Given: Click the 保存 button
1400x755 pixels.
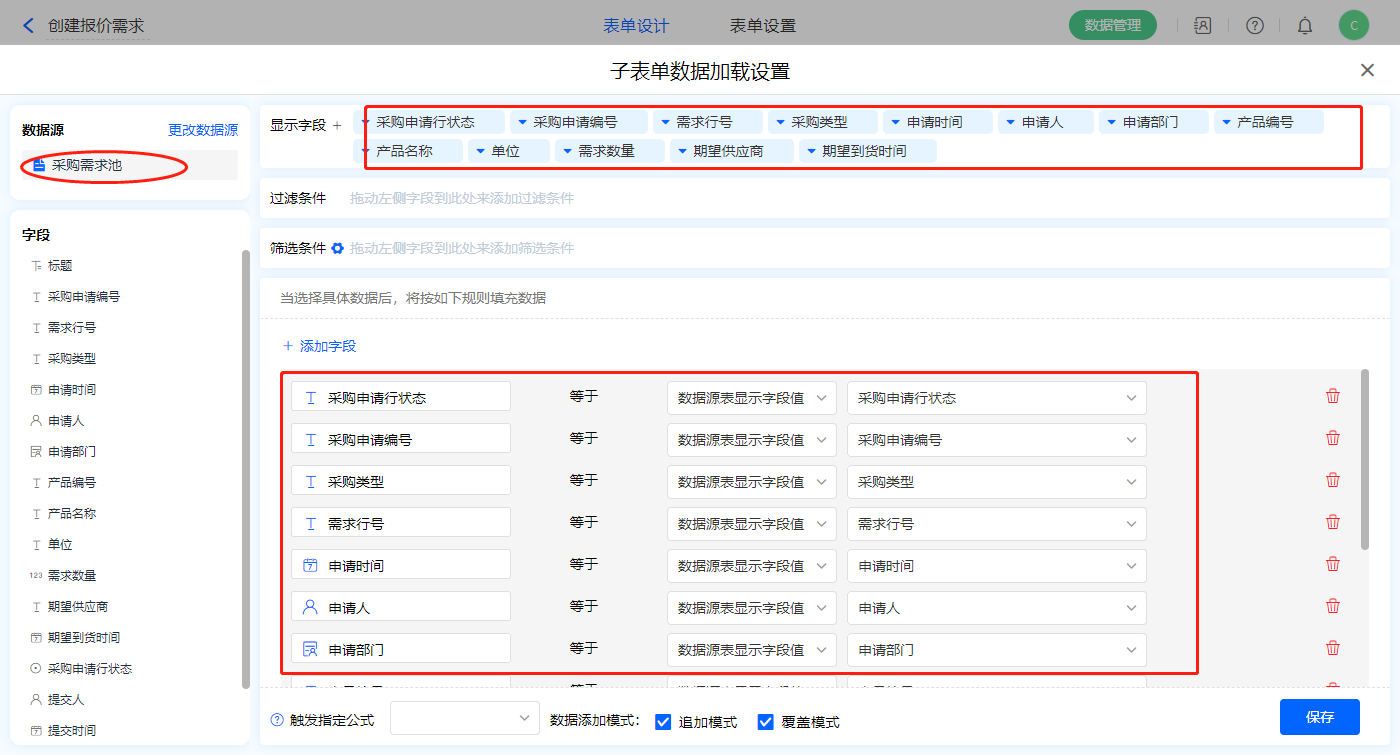Looking at the screenshot, I should tap(1319, 717).
